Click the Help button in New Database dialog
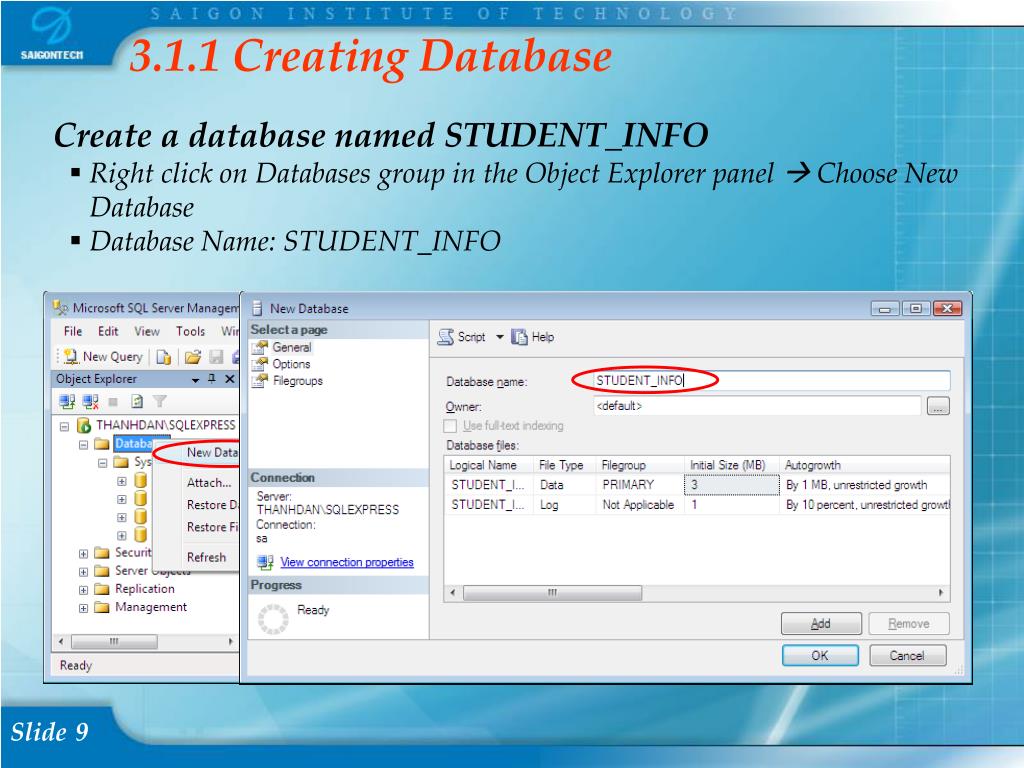 (533, 337)
